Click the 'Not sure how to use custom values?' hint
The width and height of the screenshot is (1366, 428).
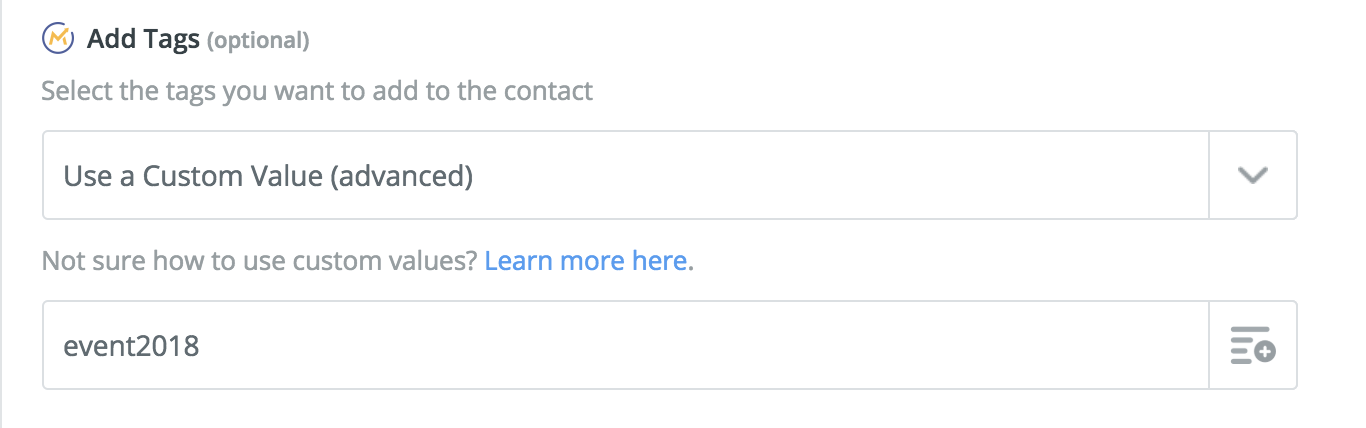click(260, 262)
